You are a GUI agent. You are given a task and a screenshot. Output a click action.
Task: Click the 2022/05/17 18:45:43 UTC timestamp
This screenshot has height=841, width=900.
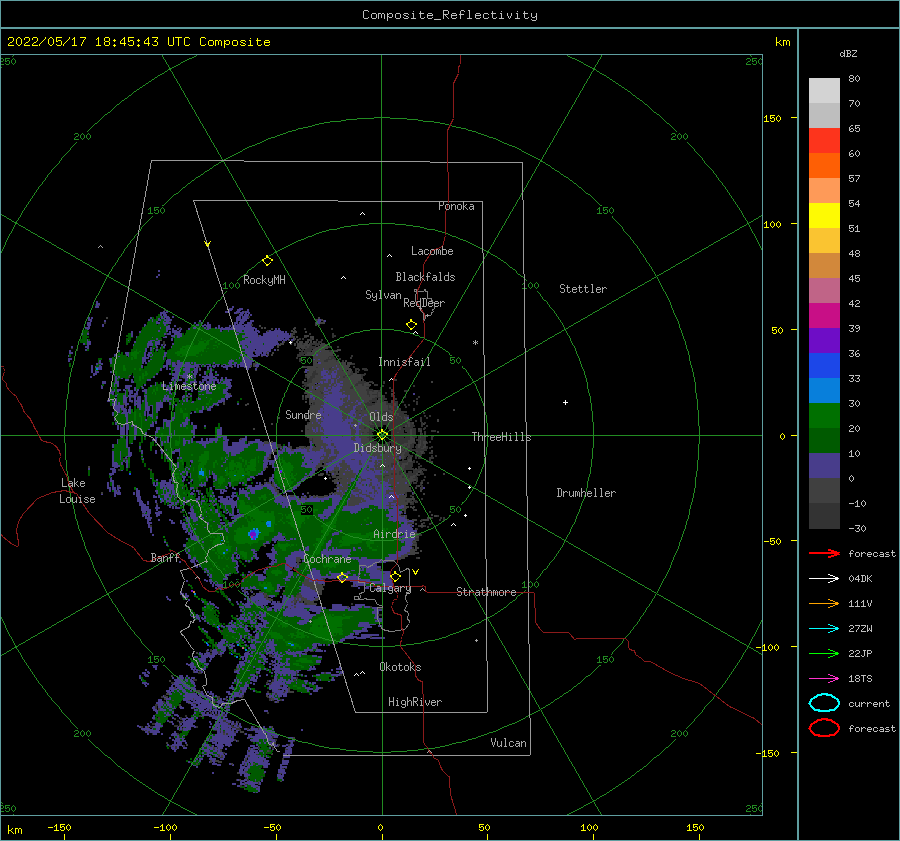click(x=138, y=42)
